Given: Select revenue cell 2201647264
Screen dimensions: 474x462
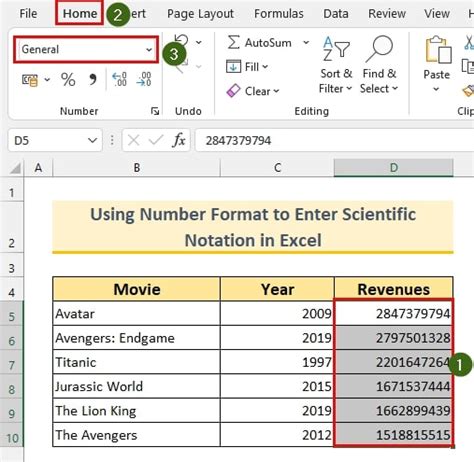Looking at the screenshot, I should 393,362.
